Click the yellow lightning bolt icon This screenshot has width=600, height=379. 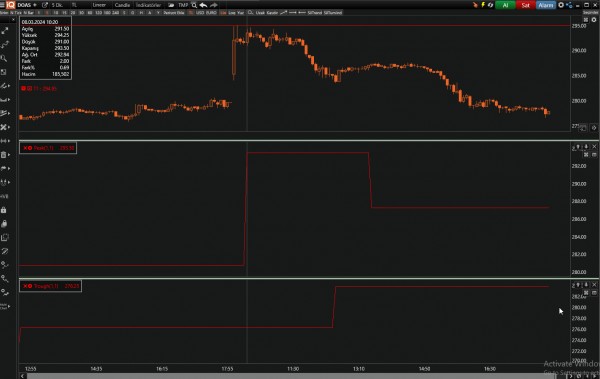[483, 5]
